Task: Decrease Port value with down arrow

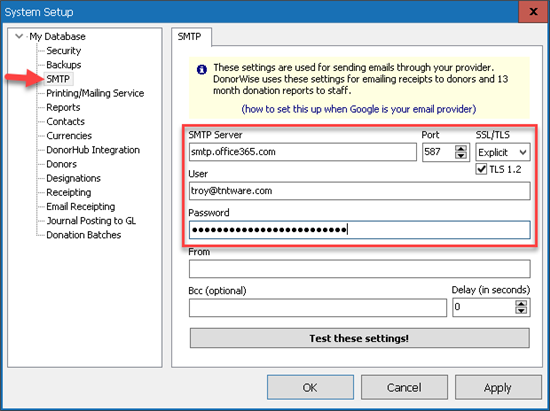Action: click(461, 156)
